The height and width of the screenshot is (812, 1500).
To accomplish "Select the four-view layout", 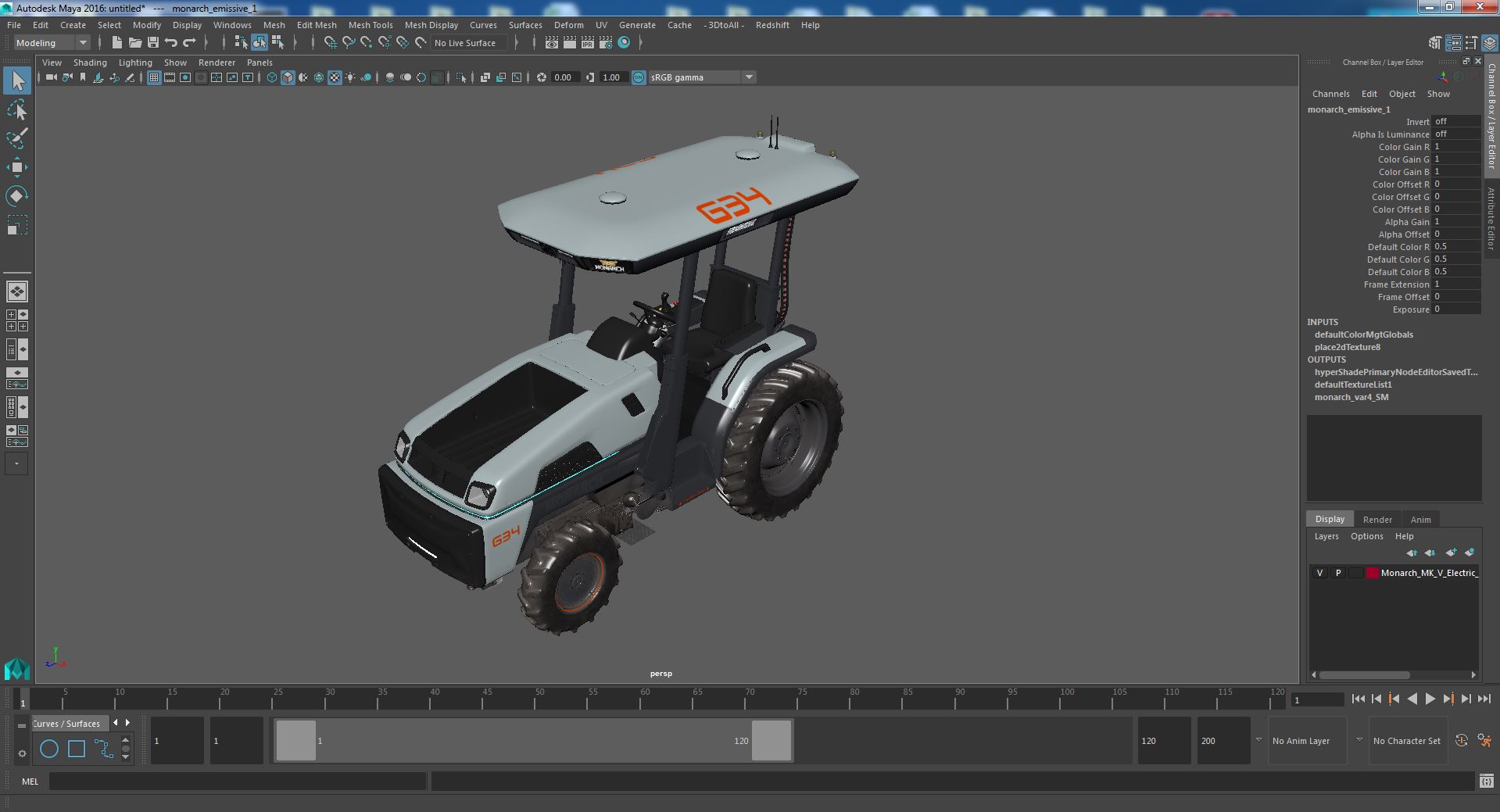I will 17,320.
